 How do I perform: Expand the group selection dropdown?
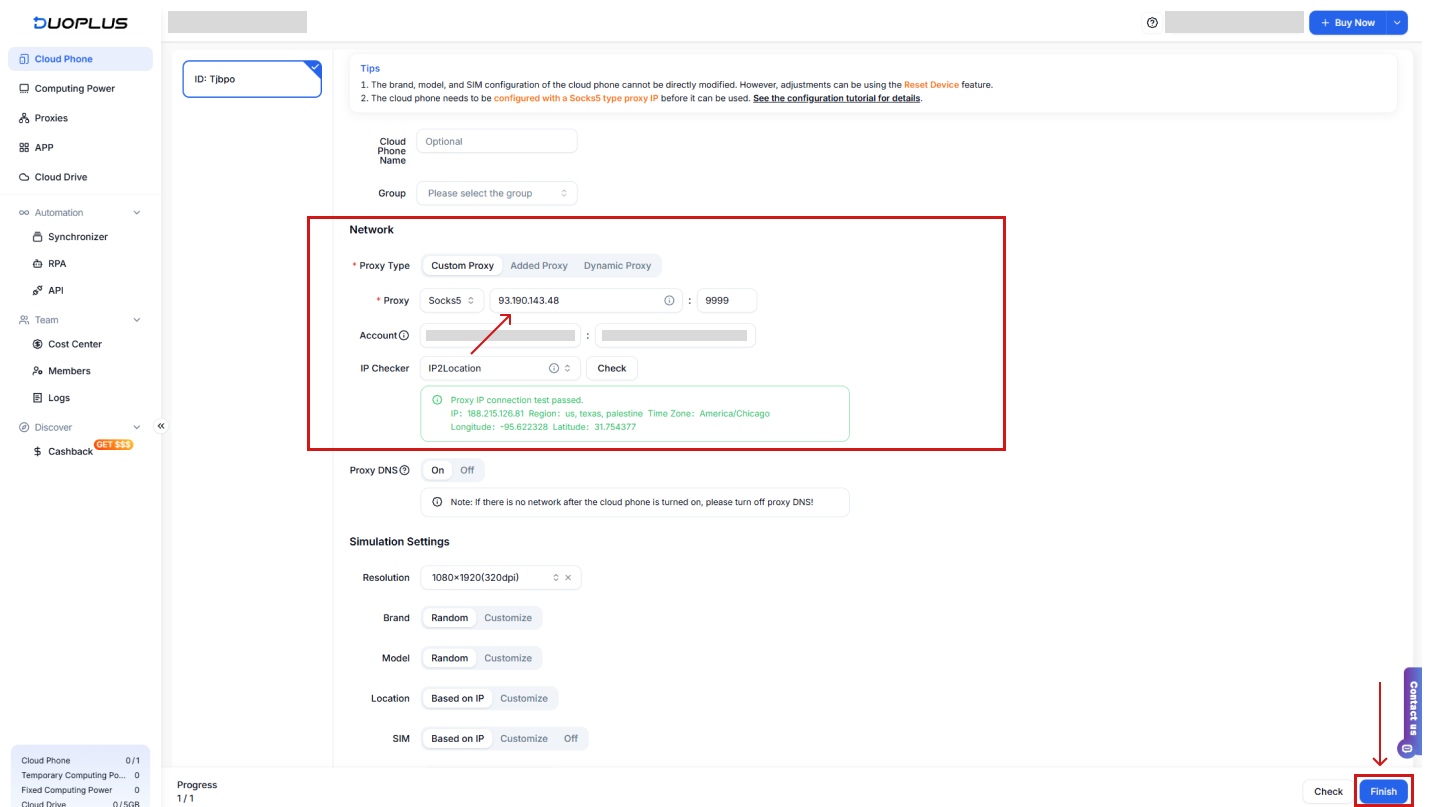(x=497, y=193)
